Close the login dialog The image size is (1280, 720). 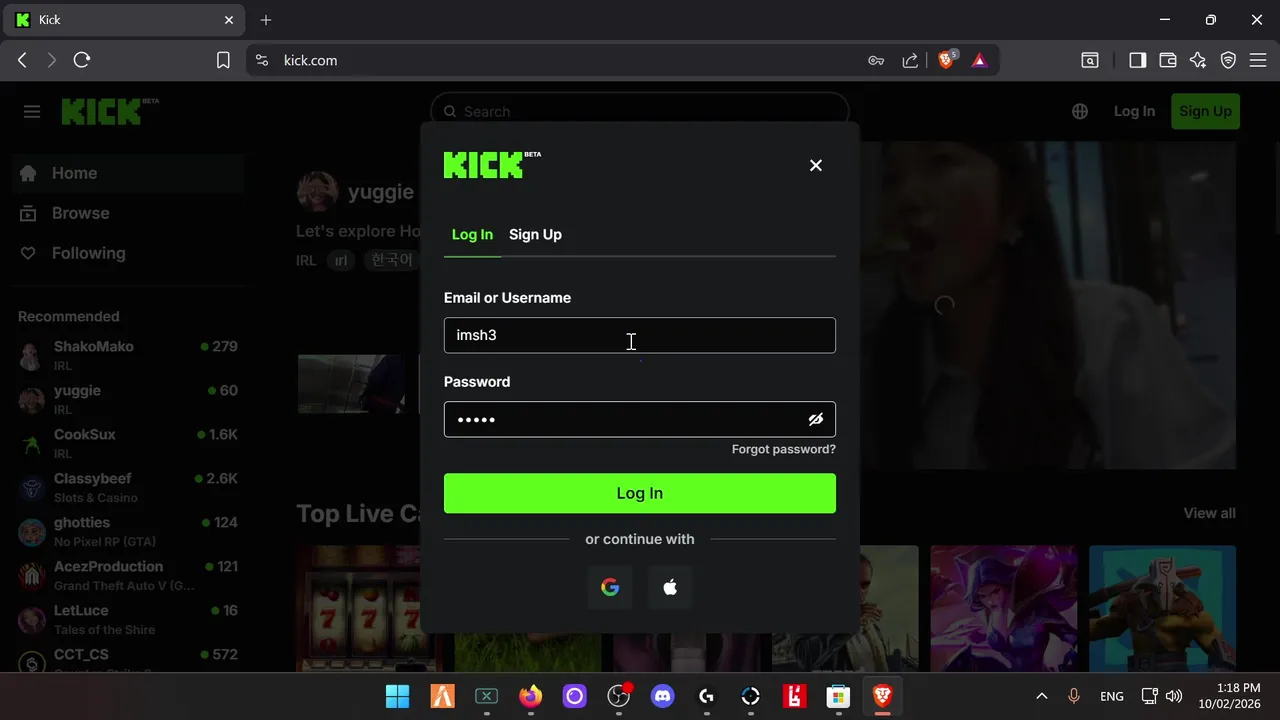point(816,165)
